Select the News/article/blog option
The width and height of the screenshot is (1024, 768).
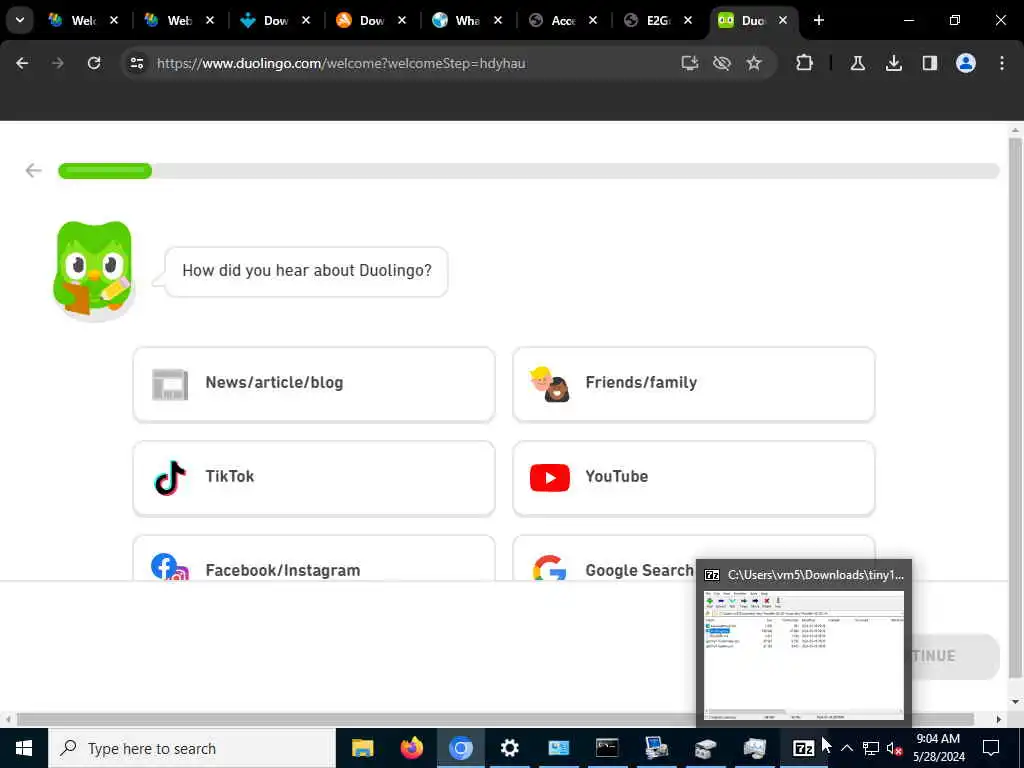pyautogui.click(x=313, y=383)
